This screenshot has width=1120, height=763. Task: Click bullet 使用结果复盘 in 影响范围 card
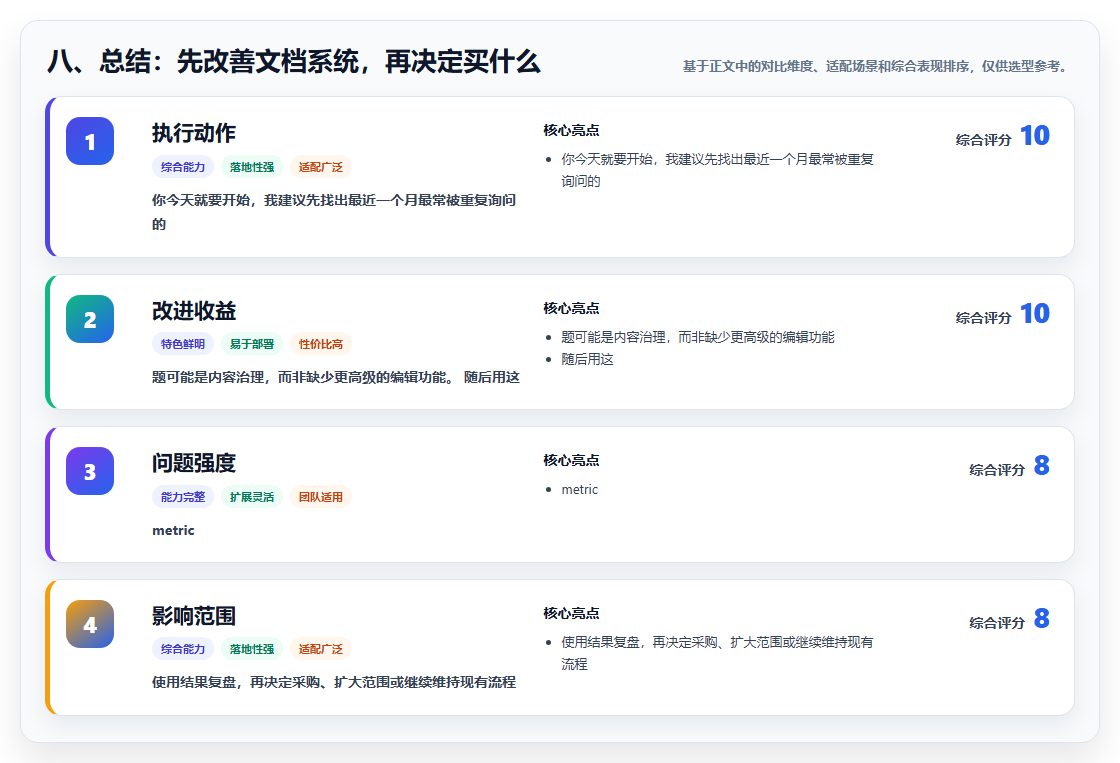(x=717, y=653)
